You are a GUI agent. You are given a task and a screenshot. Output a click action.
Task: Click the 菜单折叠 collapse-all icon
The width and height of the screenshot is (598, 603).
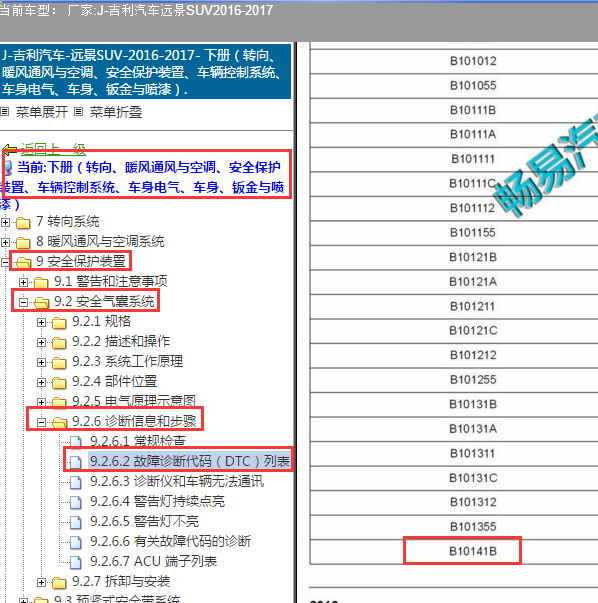78,112
